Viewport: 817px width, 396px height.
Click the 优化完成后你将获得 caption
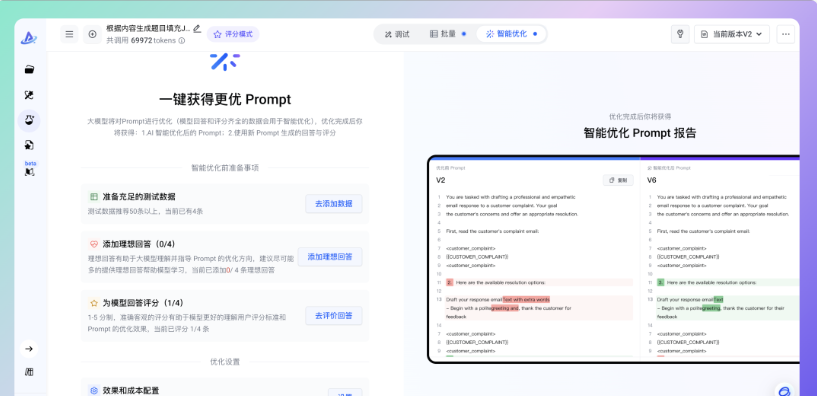(640, 117)
